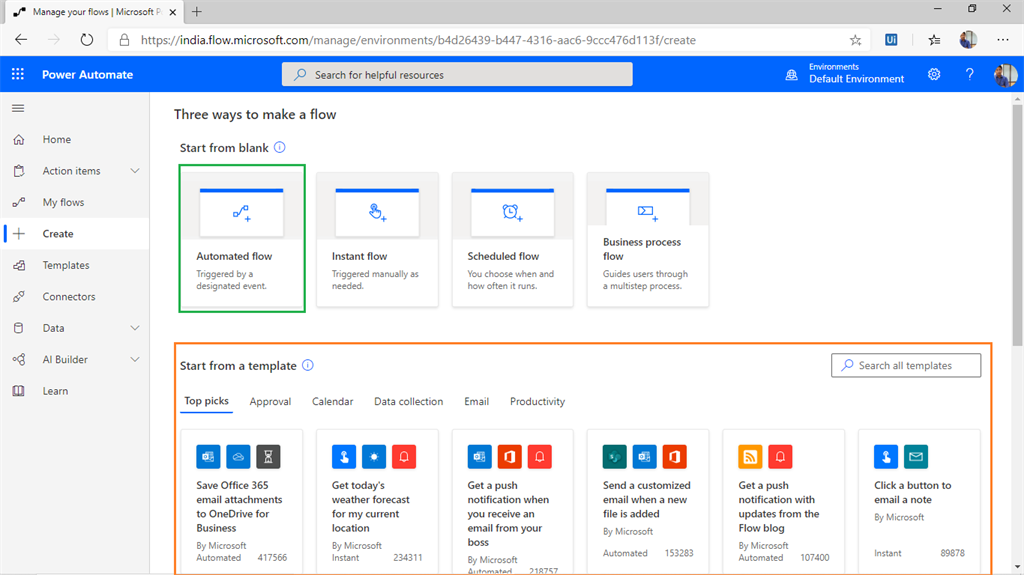Add page to favorites star icon
Viewport: 1024px width, 575px height.
[x=856, y=40]
